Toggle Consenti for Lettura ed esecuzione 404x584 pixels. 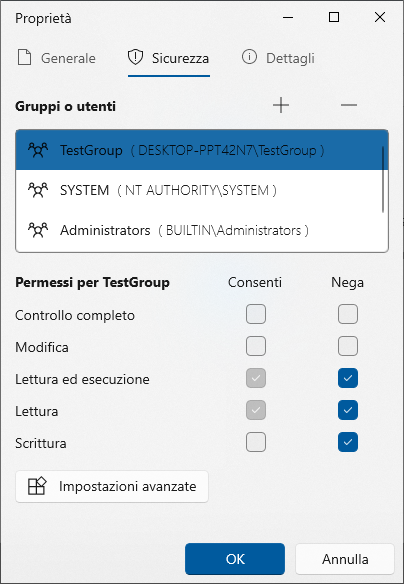point(256,378)
